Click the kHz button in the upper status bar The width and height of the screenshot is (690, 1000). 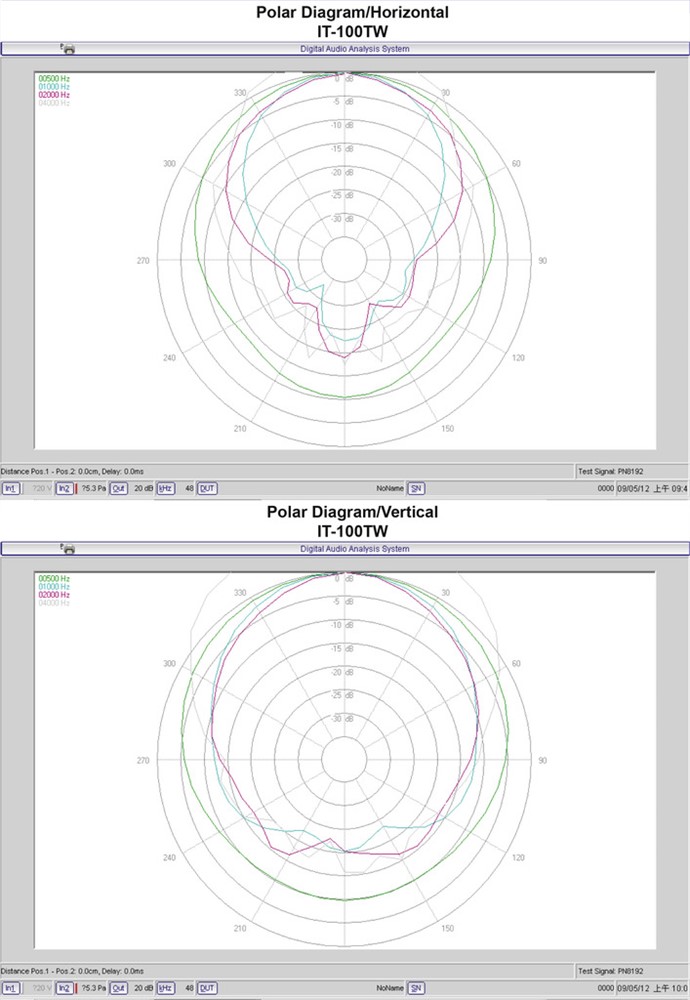[x=166, y=488]
